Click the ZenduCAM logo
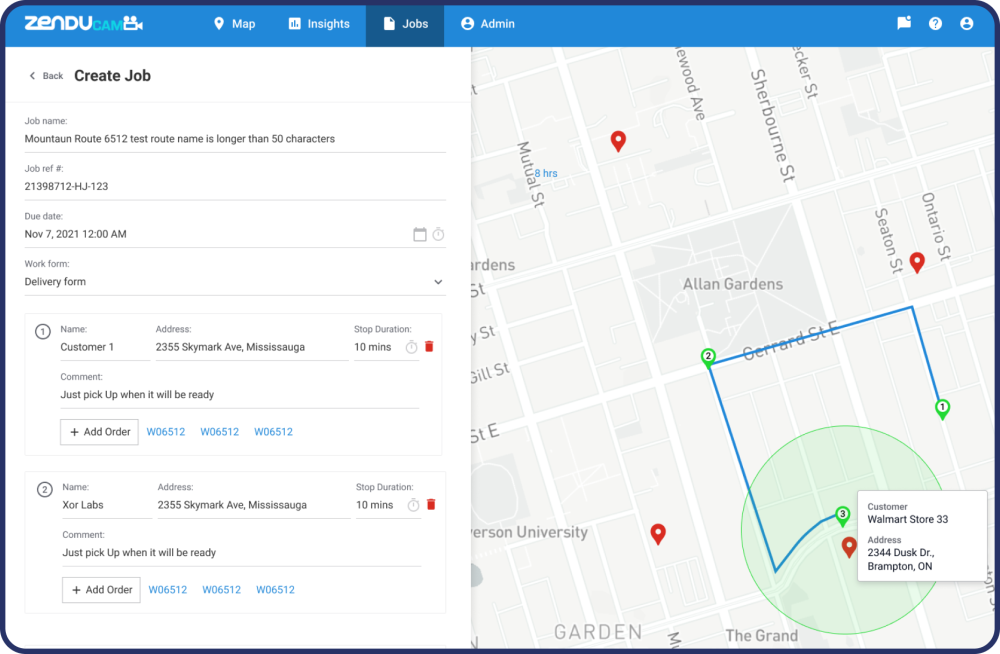This screenshot has height=654, width=1000. tap(84, 24)
